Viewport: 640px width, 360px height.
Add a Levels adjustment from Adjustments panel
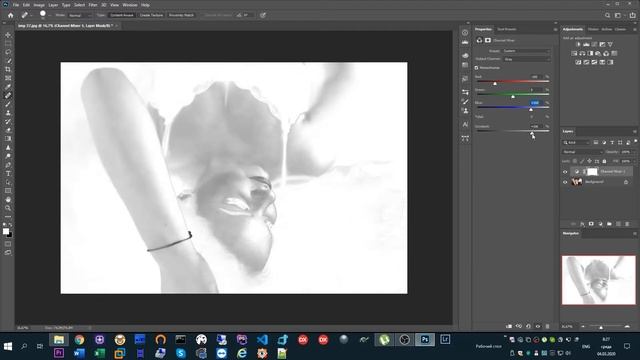pos(586,44)
